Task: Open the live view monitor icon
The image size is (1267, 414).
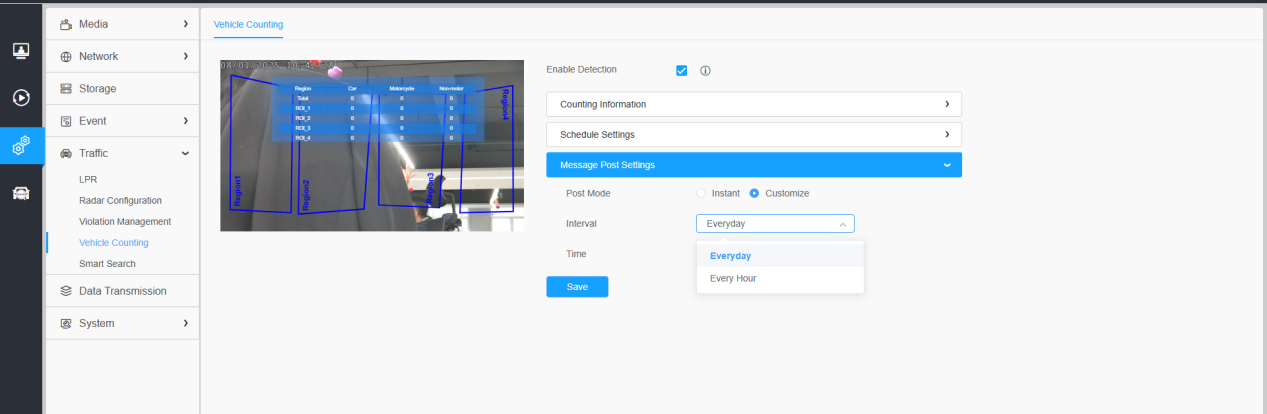Action: [x=21, y=50]
